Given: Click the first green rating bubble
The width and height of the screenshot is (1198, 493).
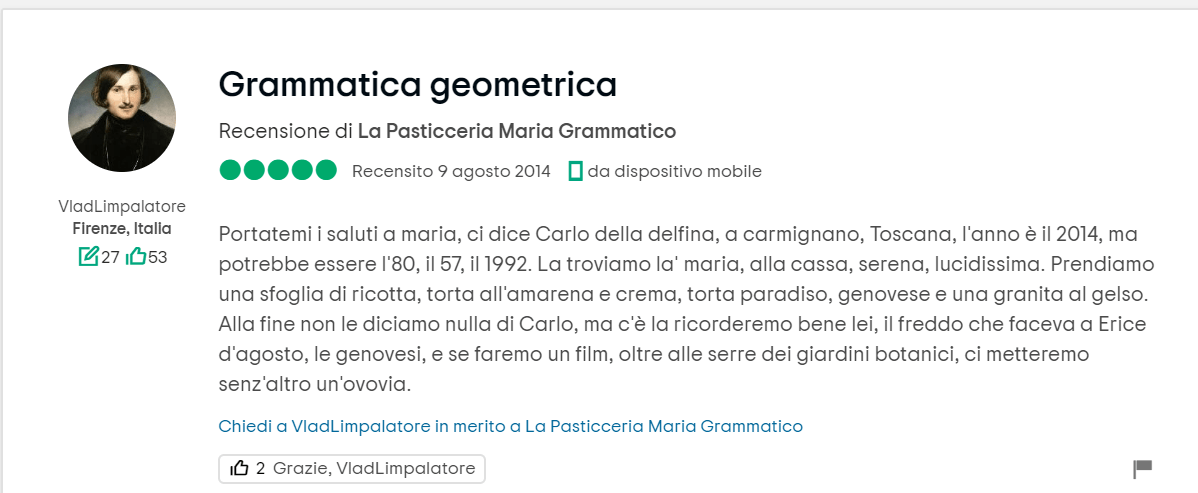Looking at the screenshot, I should (x=230, y=171).
